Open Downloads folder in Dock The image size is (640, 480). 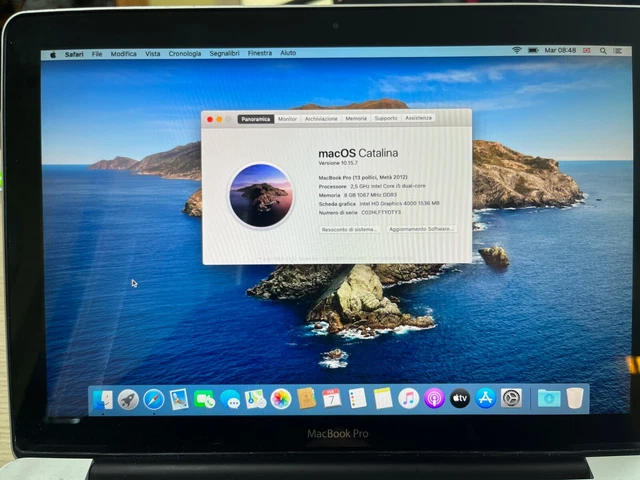549,398
